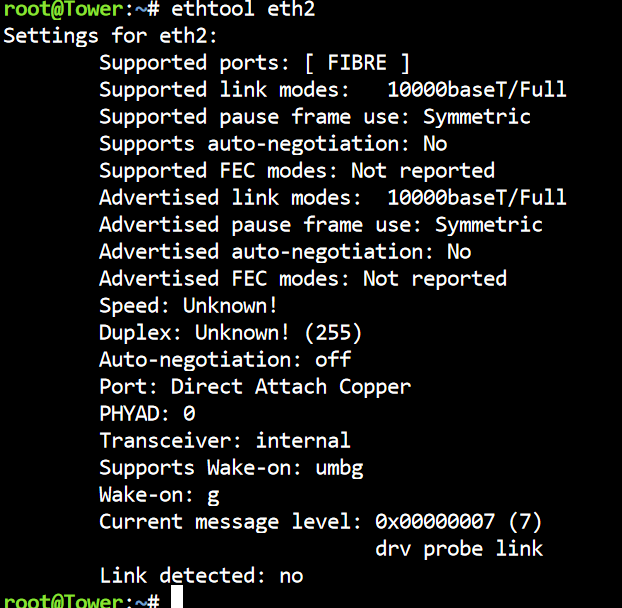Image resolution: width=622 pixels, height=608 pixels.
Task: Click the 'ethtool eth2' command text
Action: [243, 8]
